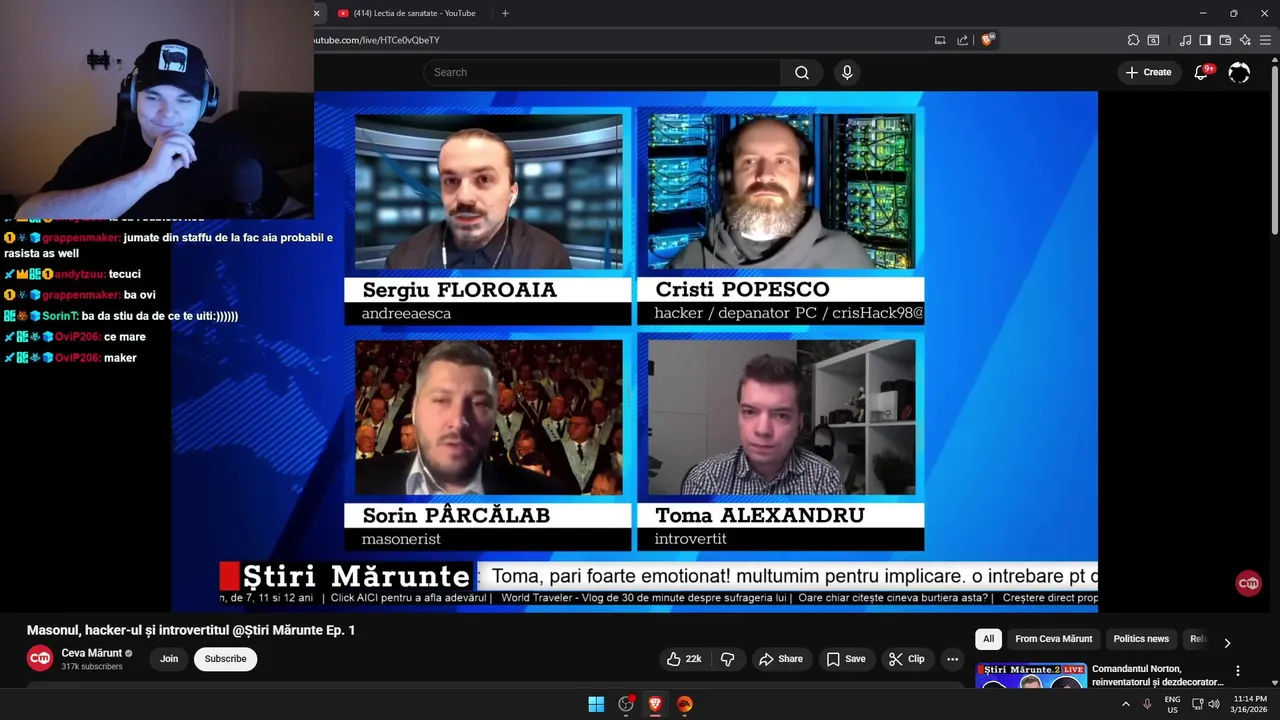Click the microphone tray icon
The image size is (1280, 720).
point(1147,704)
